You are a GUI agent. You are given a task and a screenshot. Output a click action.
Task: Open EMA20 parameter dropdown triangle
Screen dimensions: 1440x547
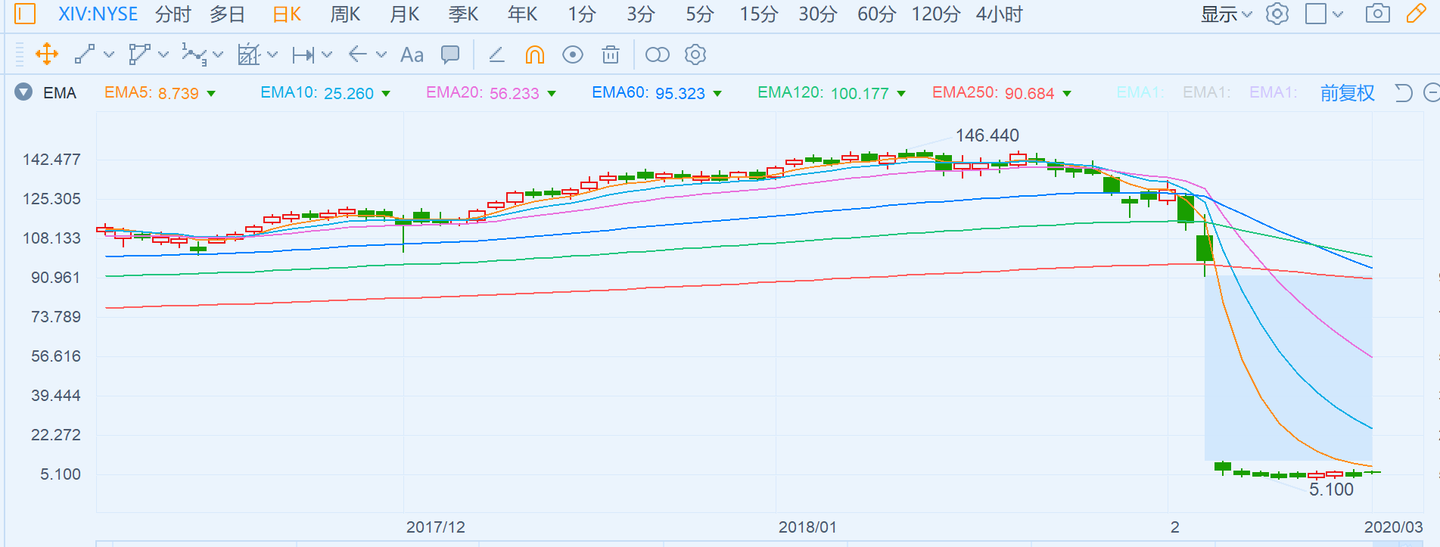point(550,94)
